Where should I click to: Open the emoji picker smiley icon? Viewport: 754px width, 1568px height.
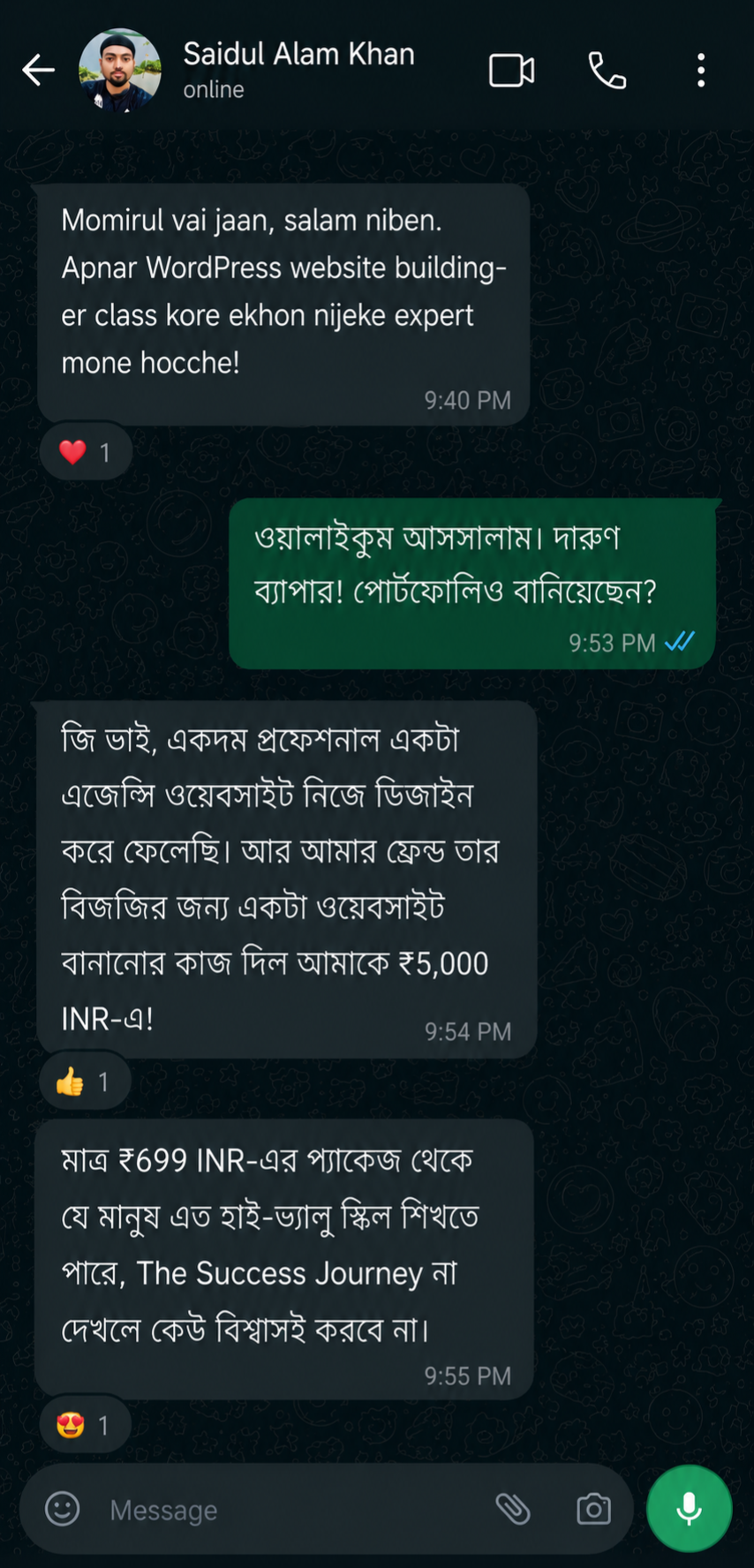click(63, 1509)
